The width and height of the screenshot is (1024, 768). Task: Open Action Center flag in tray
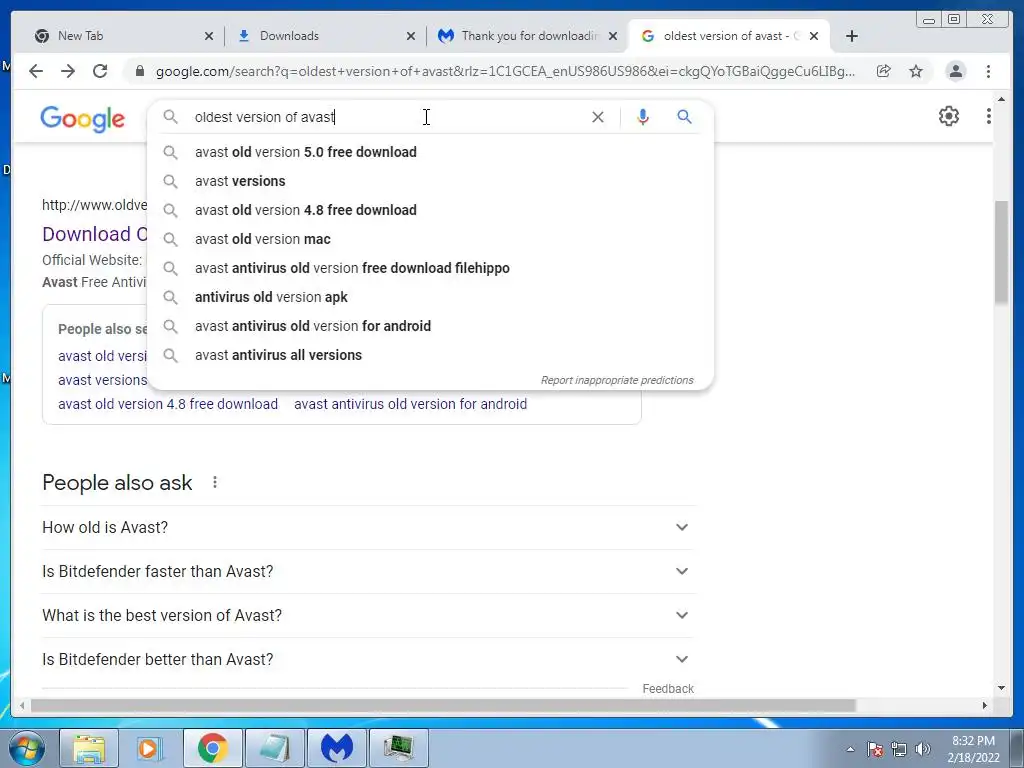875,749
